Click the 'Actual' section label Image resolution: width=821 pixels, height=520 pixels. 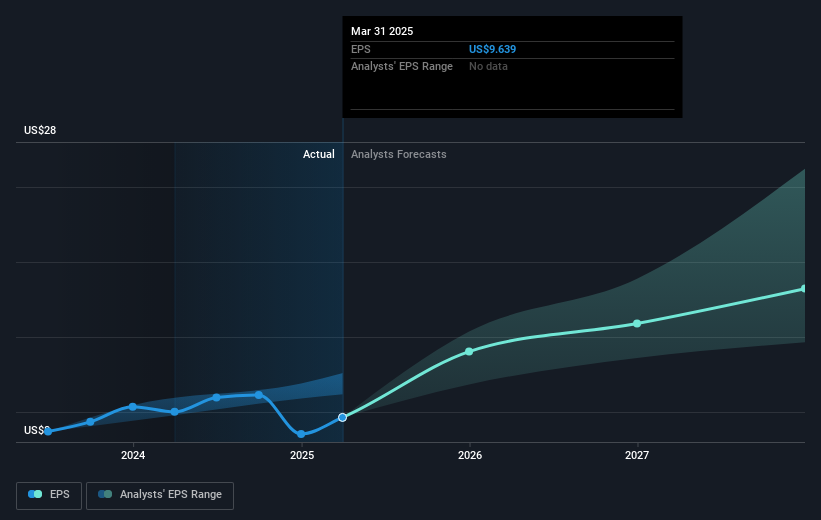(318, 154)
